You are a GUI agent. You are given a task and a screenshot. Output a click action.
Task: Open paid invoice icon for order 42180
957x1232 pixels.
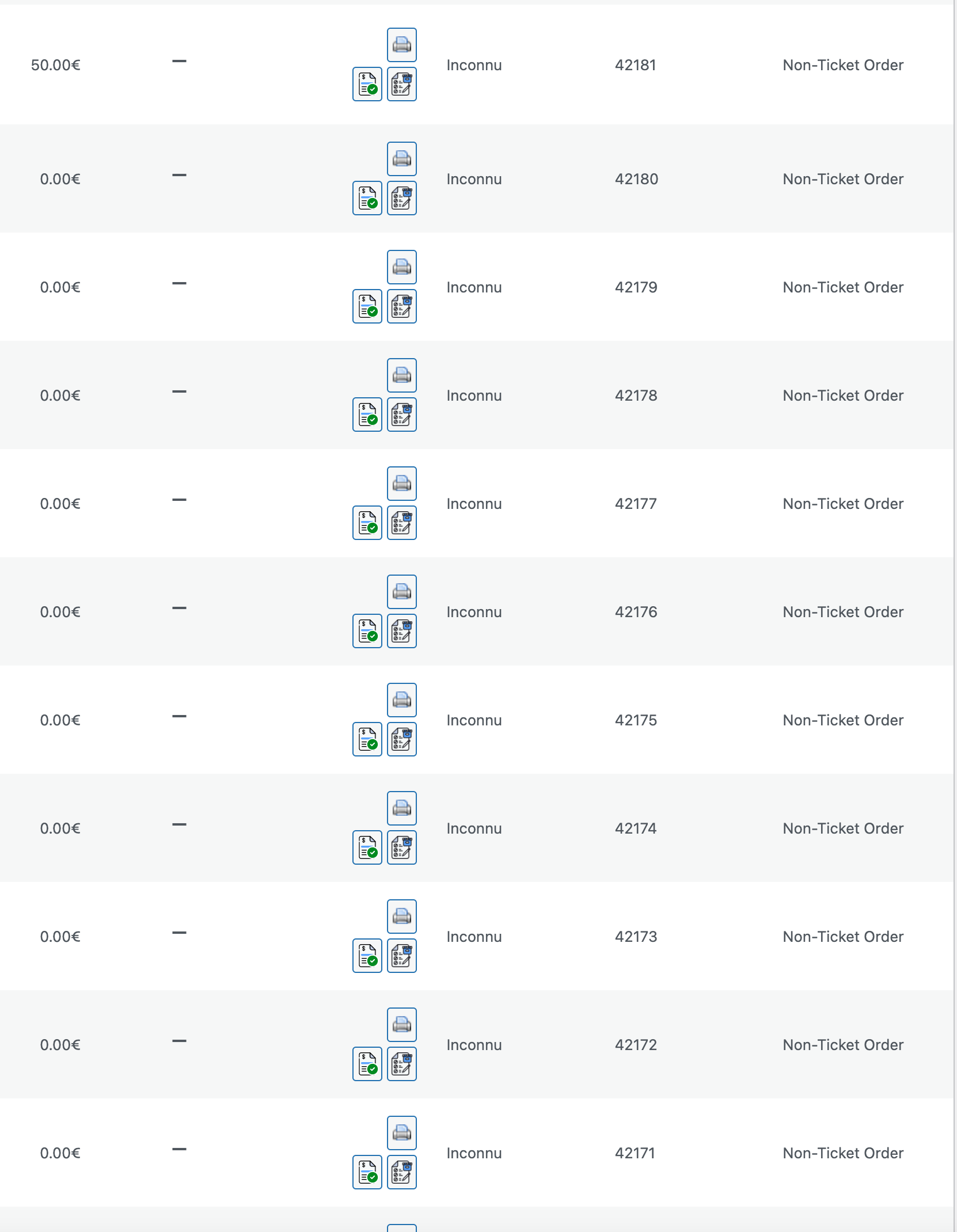click(x=367, y=198)
